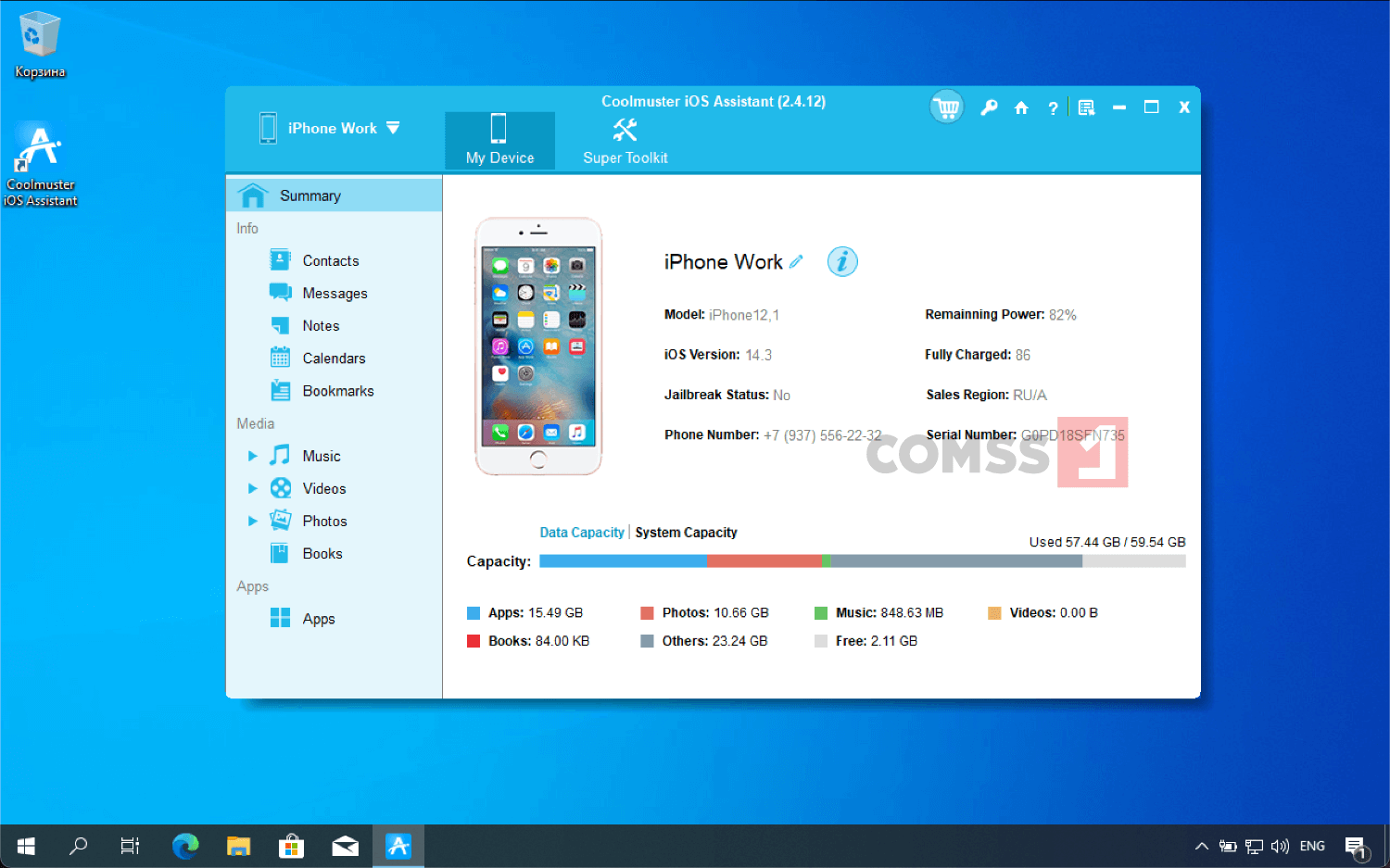The image size is (1390, 868).
Task: Switch input language via ENG indicator
Action: point(1312,846)
